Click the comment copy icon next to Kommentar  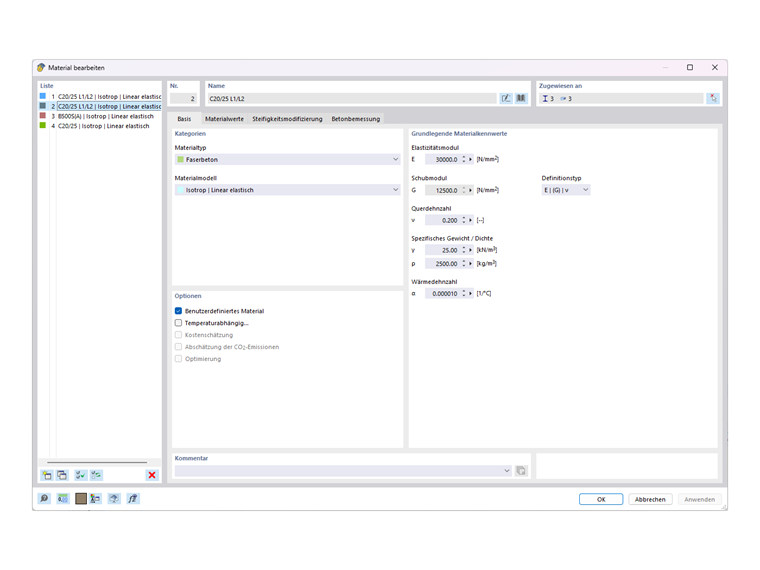click(521, 471)
